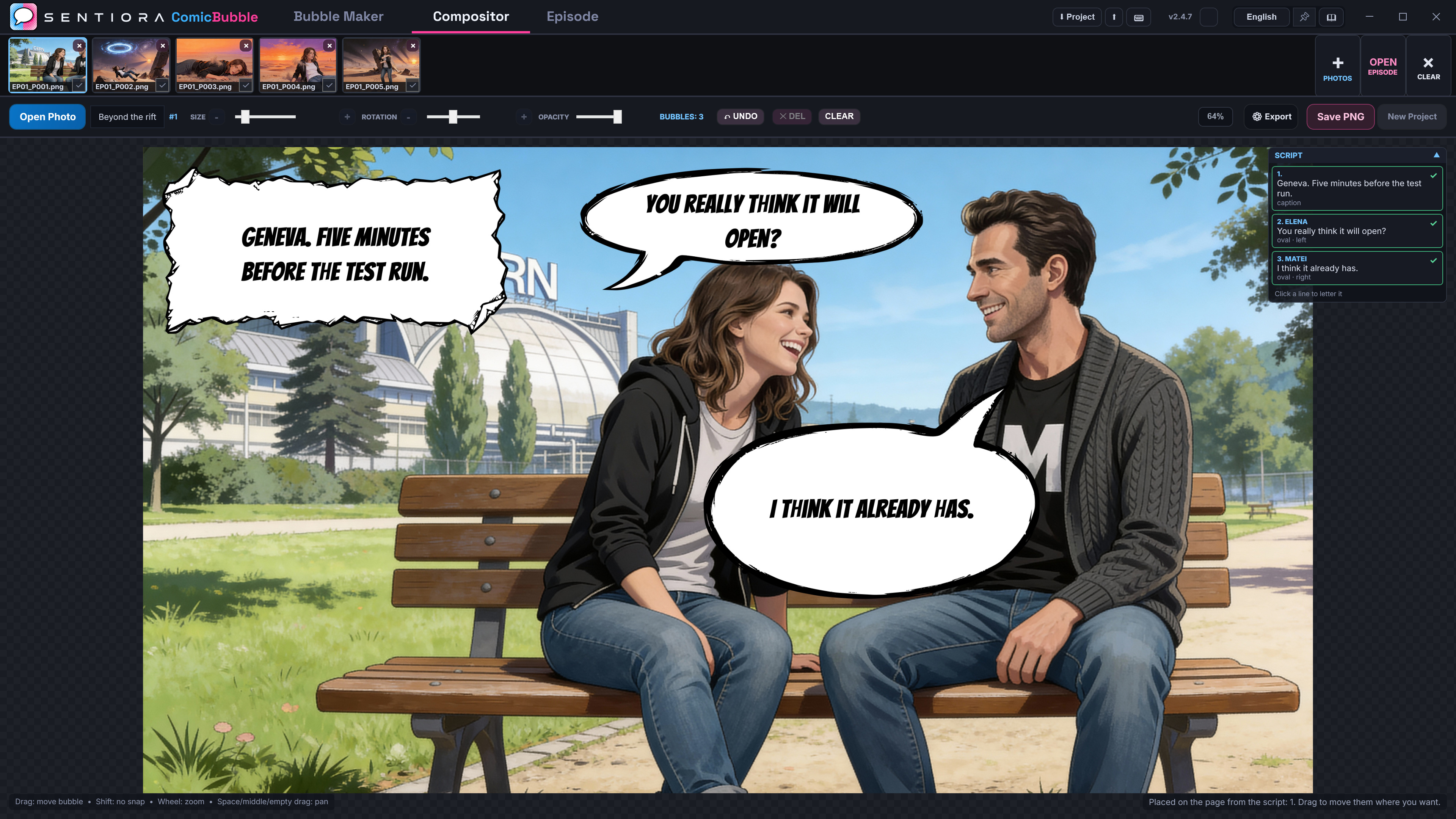Clear the photo strip with X icon

pyautogui.click(x=1428, y=67)
